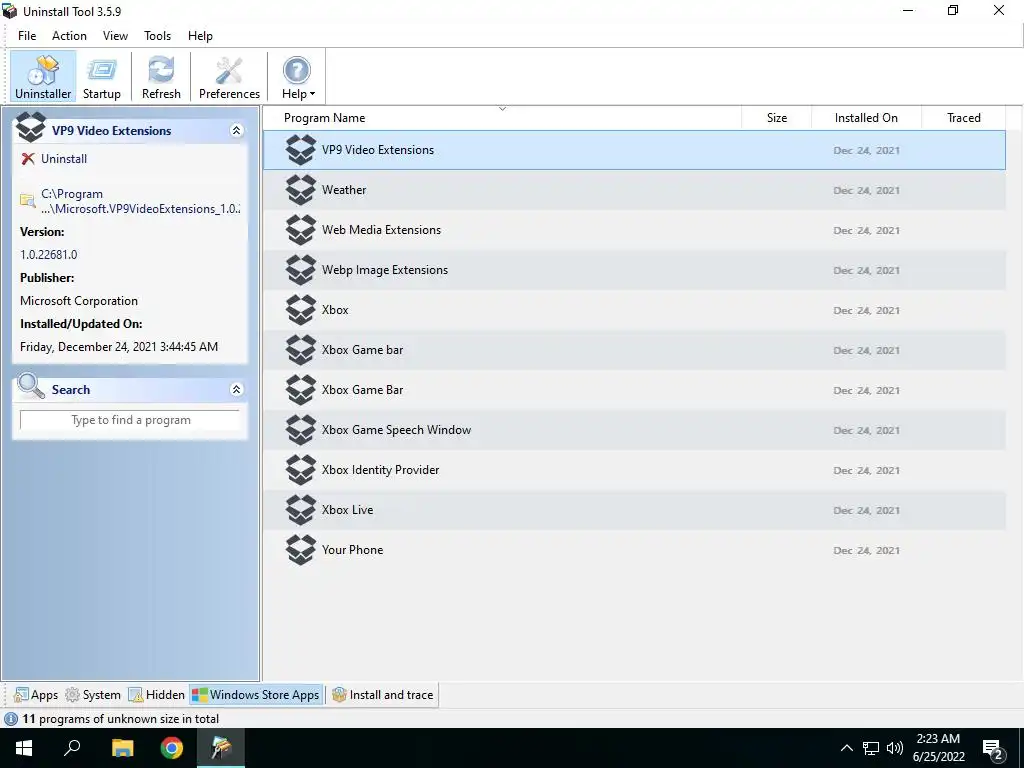Refresh the program list
Viewport: 1024px width, 768px height.
[161, 76]
